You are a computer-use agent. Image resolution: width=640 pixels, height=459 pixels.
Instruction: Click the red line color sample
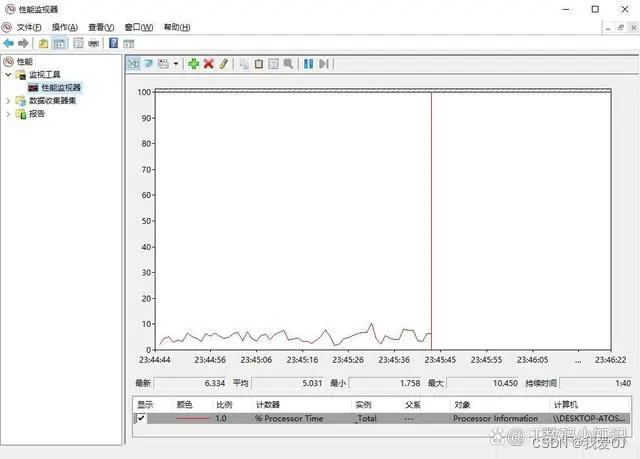pos(193,418)
